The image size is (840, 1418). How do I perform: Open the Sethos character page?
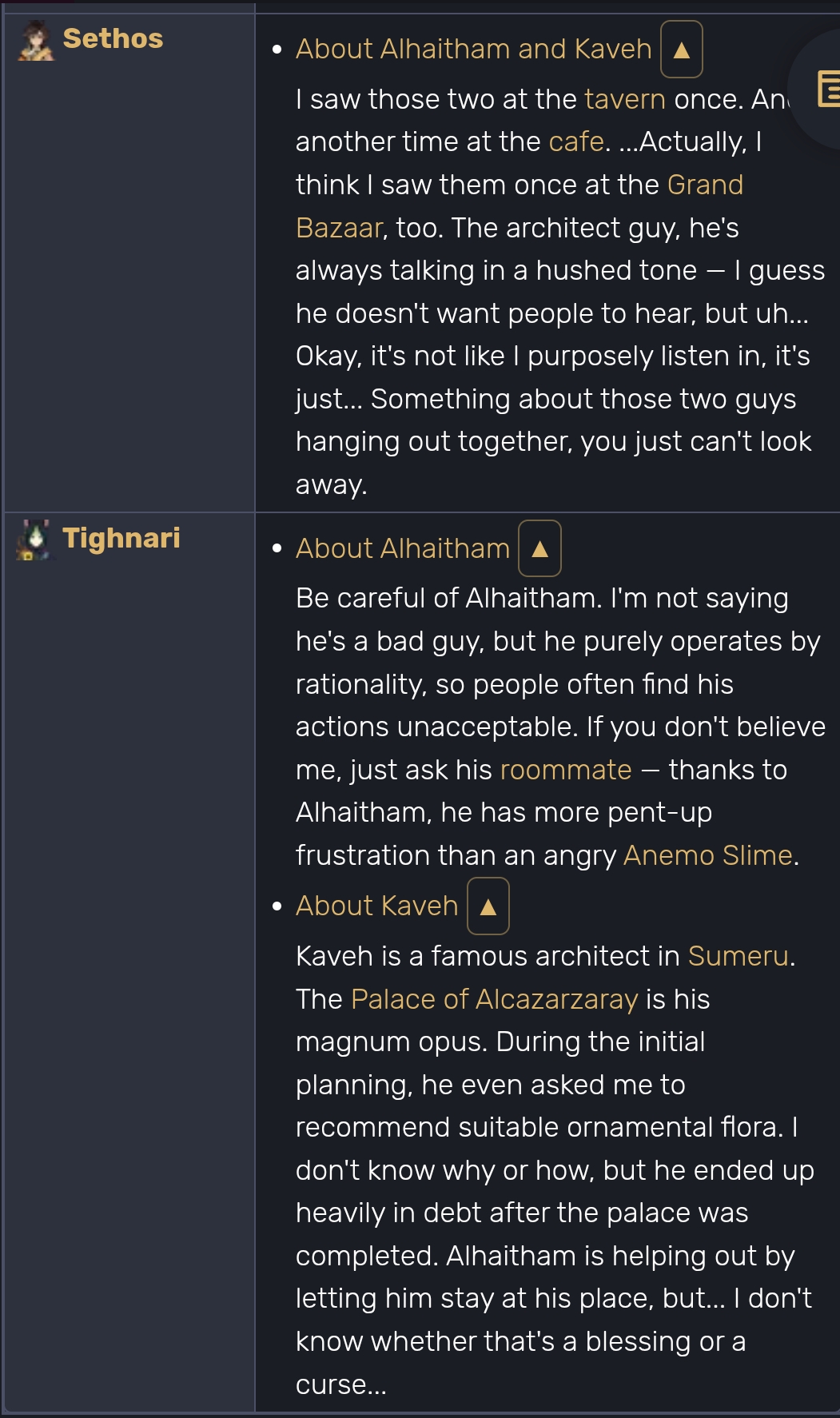[113, 38]
